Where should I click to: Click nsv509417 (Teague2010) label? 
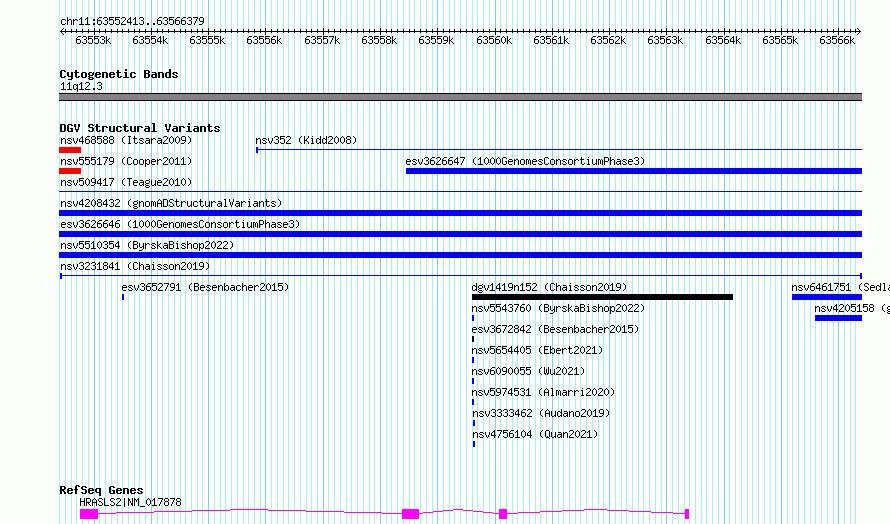point(126,182)
